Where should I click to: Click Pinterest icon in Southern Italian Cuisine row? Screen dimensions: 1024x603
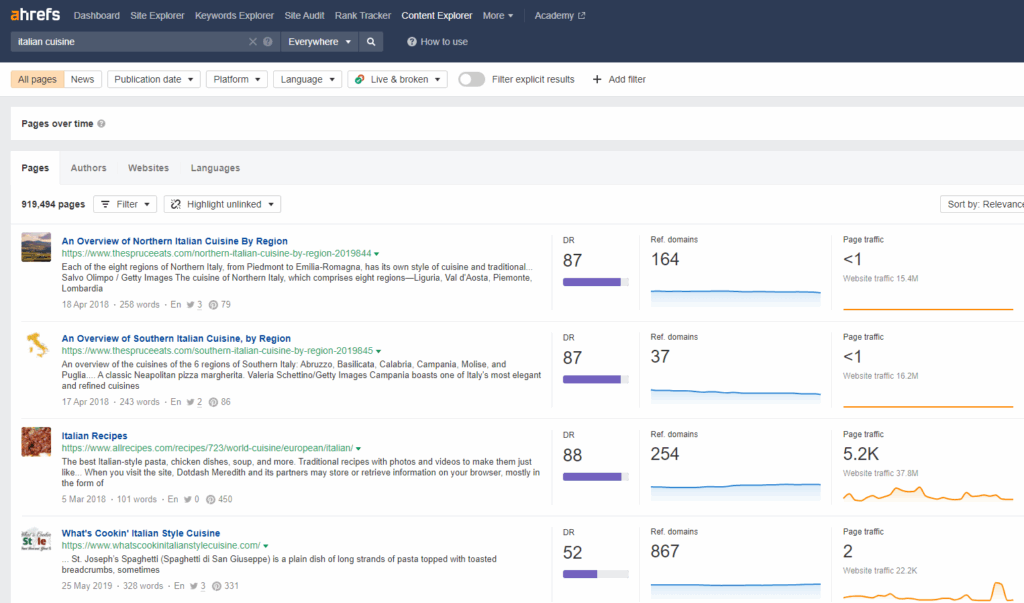pos(213,402)
